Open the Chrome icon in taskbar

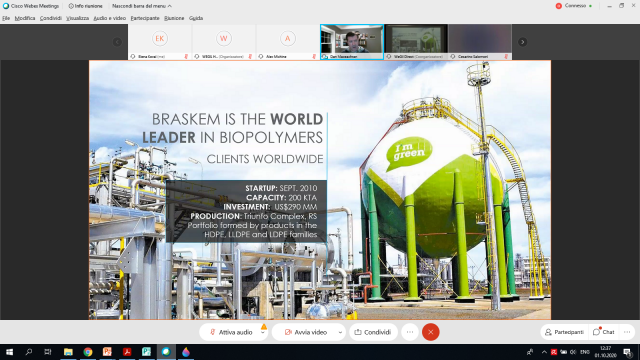[88, 352]
